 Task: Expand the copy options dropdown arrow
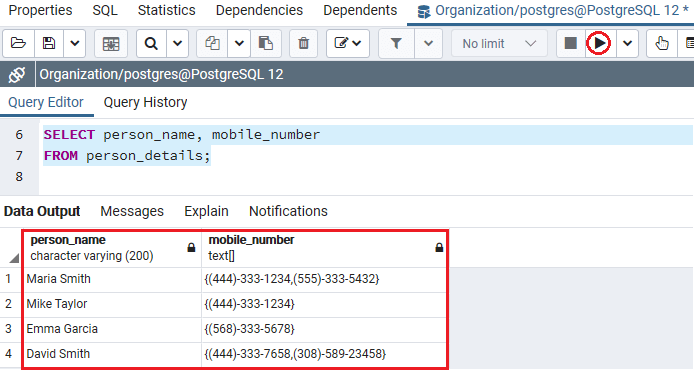[x=239, y=43]
